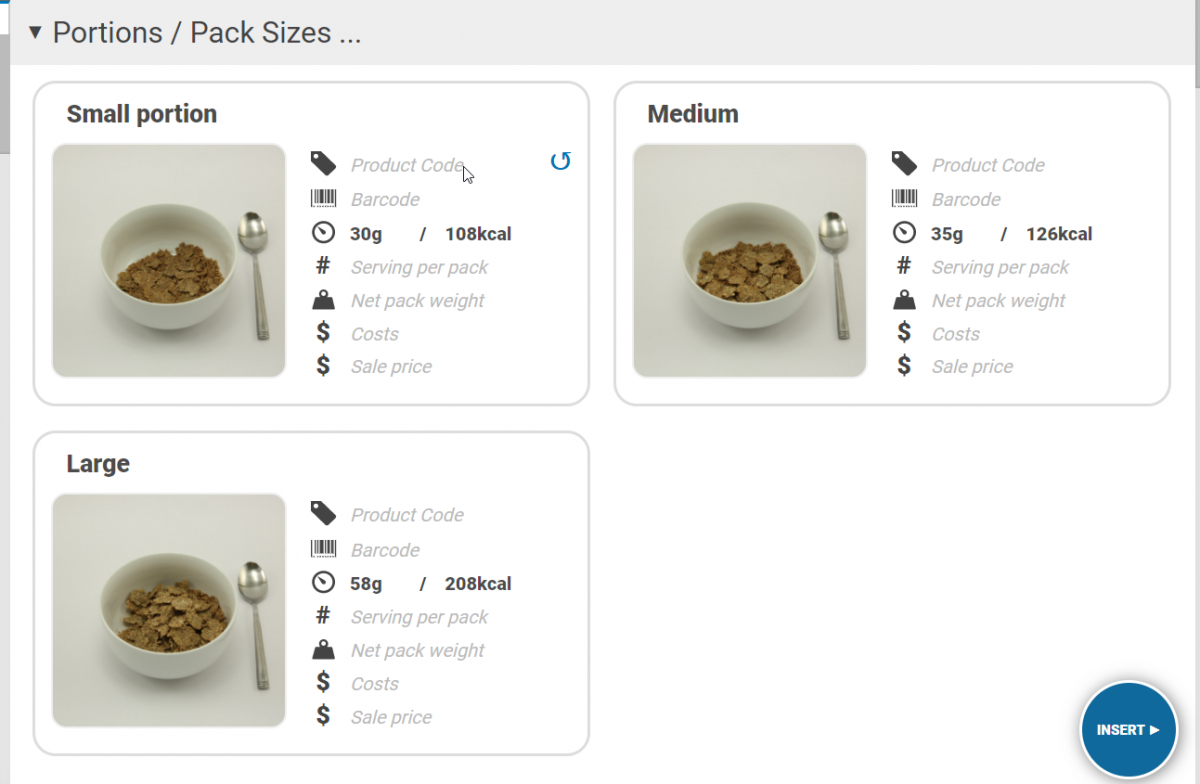Click the hash icon in Small portion card

pyautogui.click(x=323, y=266)
